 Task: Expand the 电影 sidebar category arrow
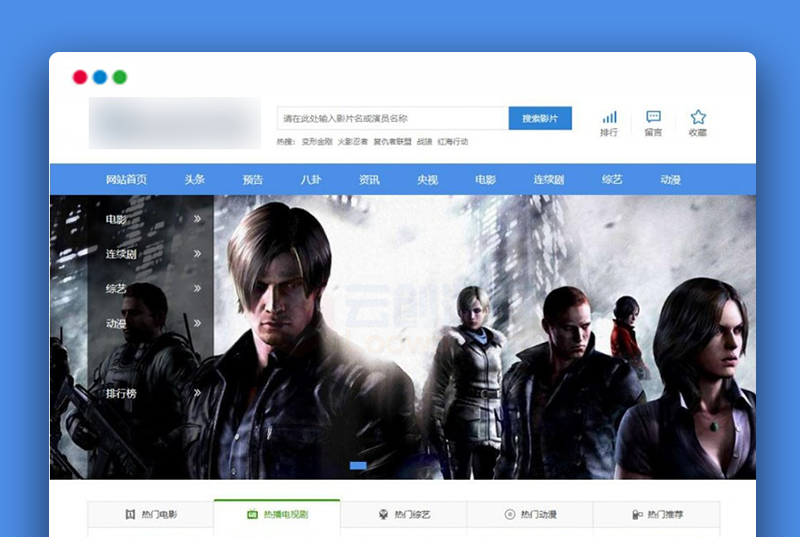(x=197, y=219)
